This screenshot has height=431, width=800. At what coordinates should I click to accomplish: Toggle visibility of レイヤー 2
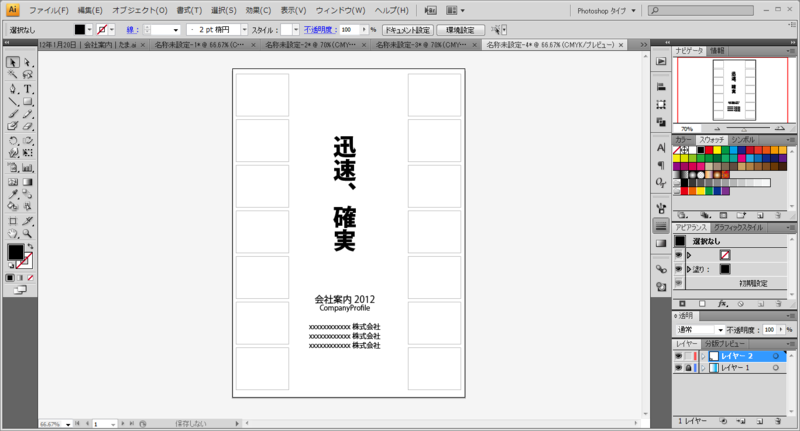coord(679,356)
